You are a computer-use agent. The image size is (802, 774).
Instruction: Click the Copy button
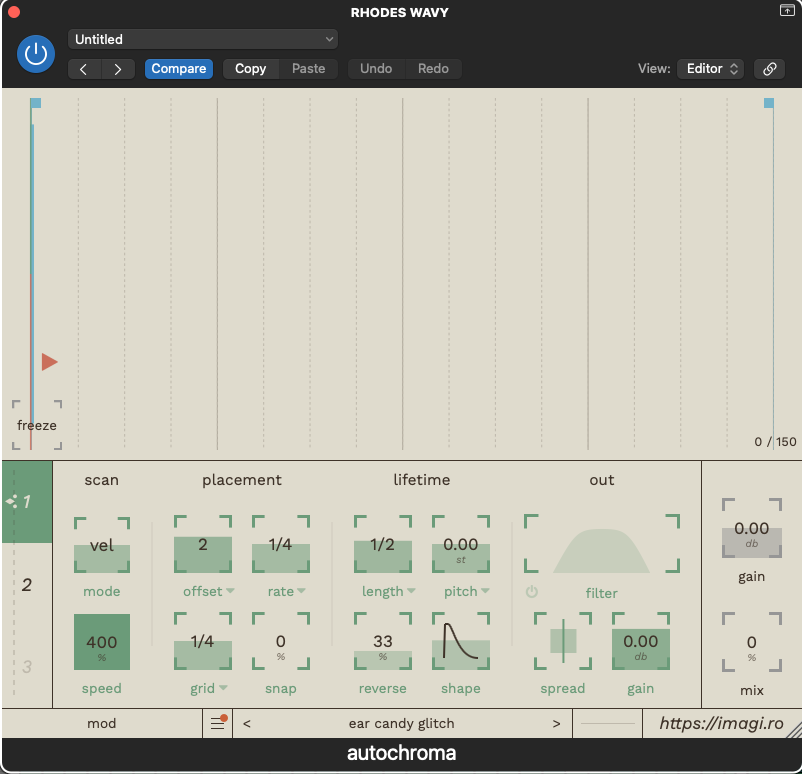click(250, 69)
